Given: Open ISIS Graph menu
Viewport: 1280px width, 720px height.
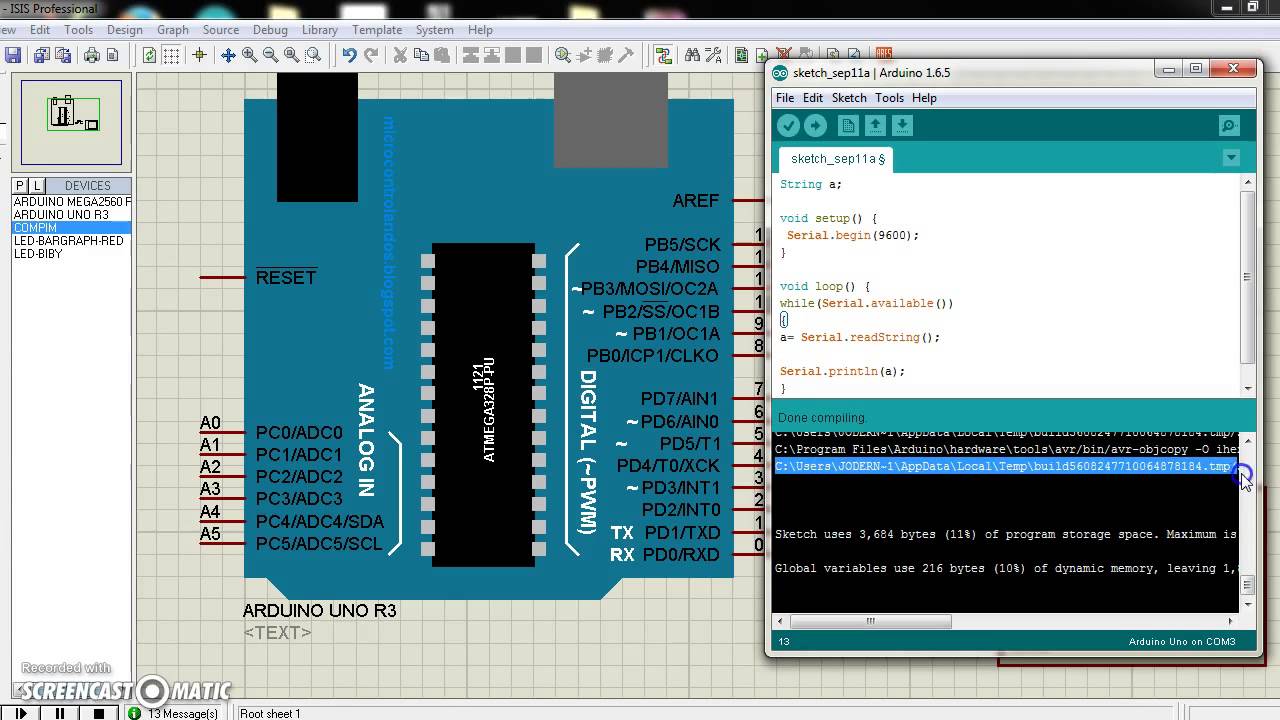Looking at the screenshot, I should (x=173, y=30).
